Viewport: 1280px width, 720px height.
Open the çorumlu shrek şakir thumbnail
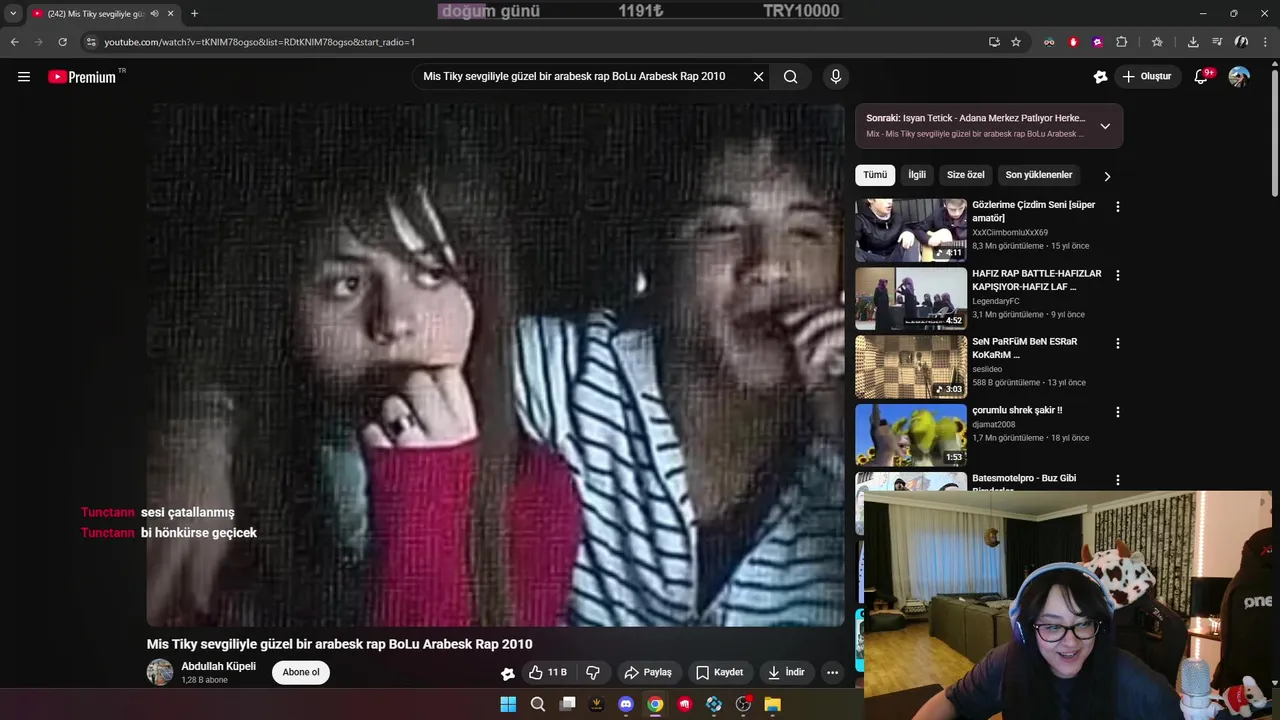pos(911,434)
